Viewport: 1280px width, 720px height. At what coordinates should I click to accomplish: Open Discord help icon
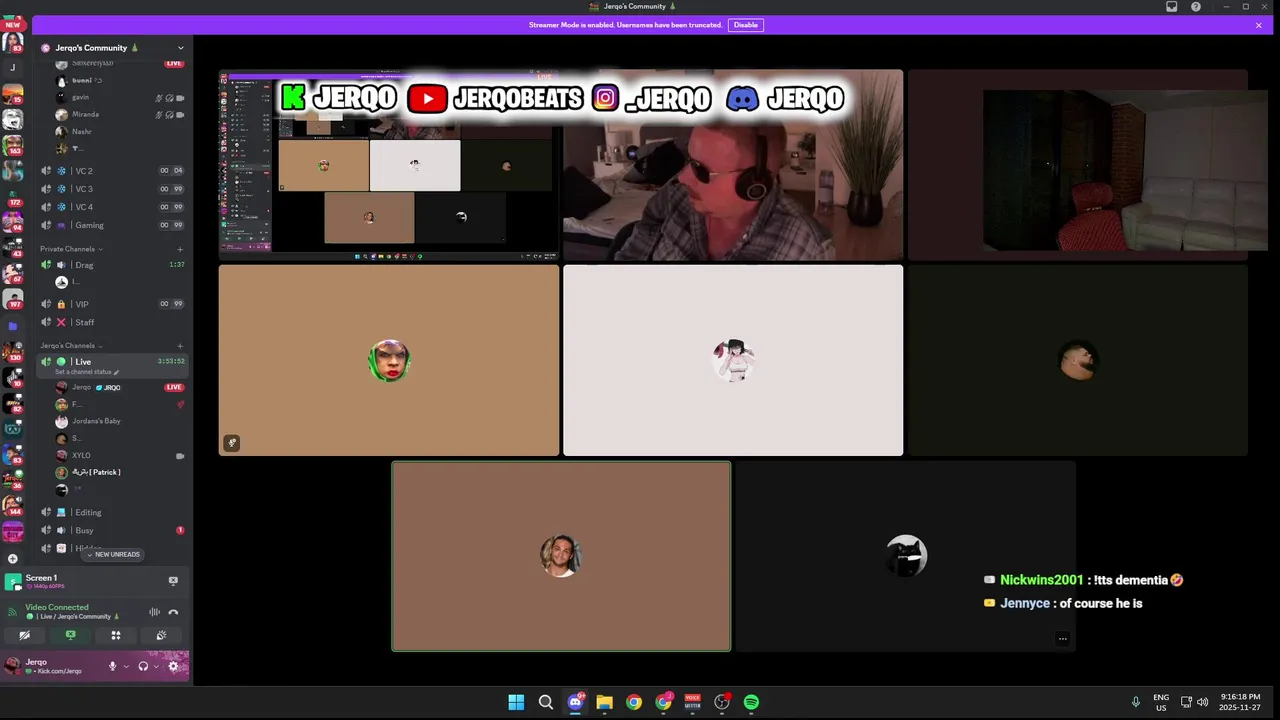[x=1196, y=7]
